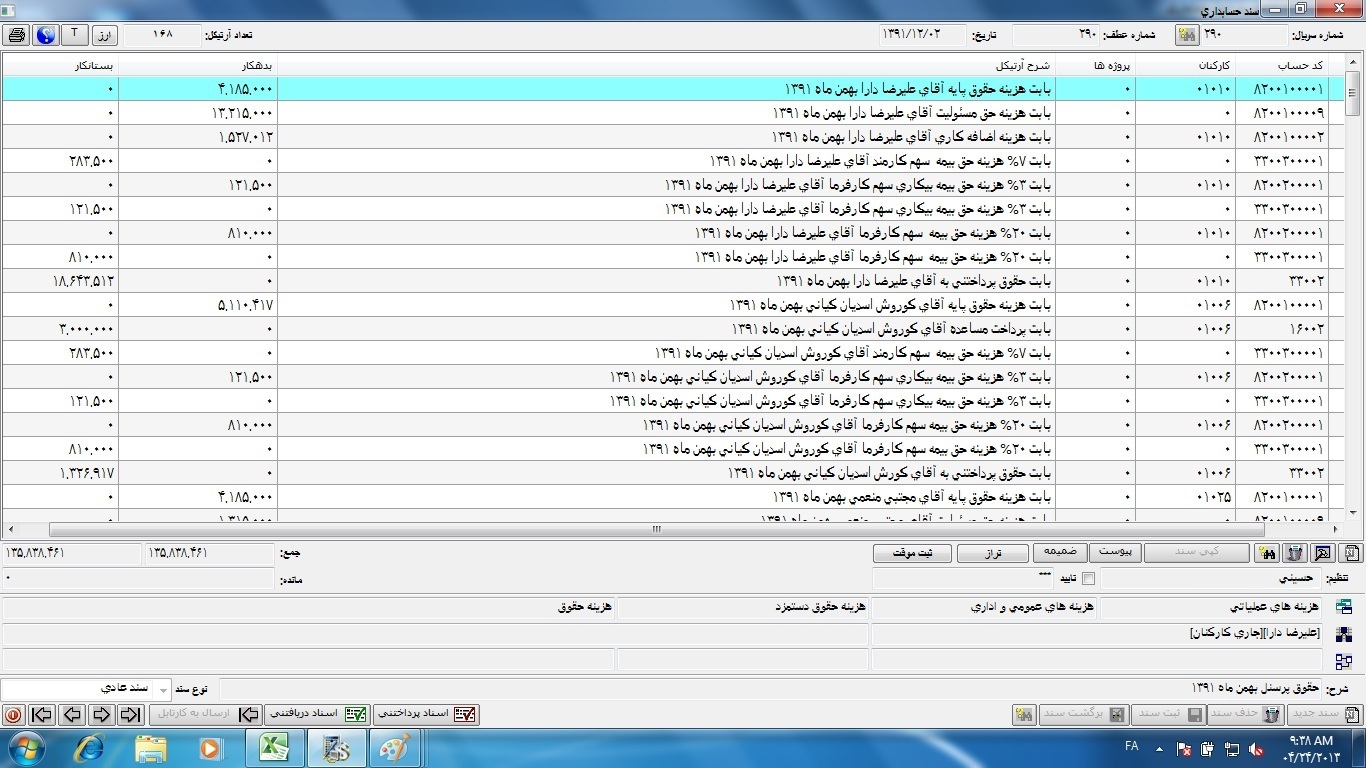Click the تاریخ date field
The width and height of the screenshot is (1366, 768).
[x=923, y=34]
